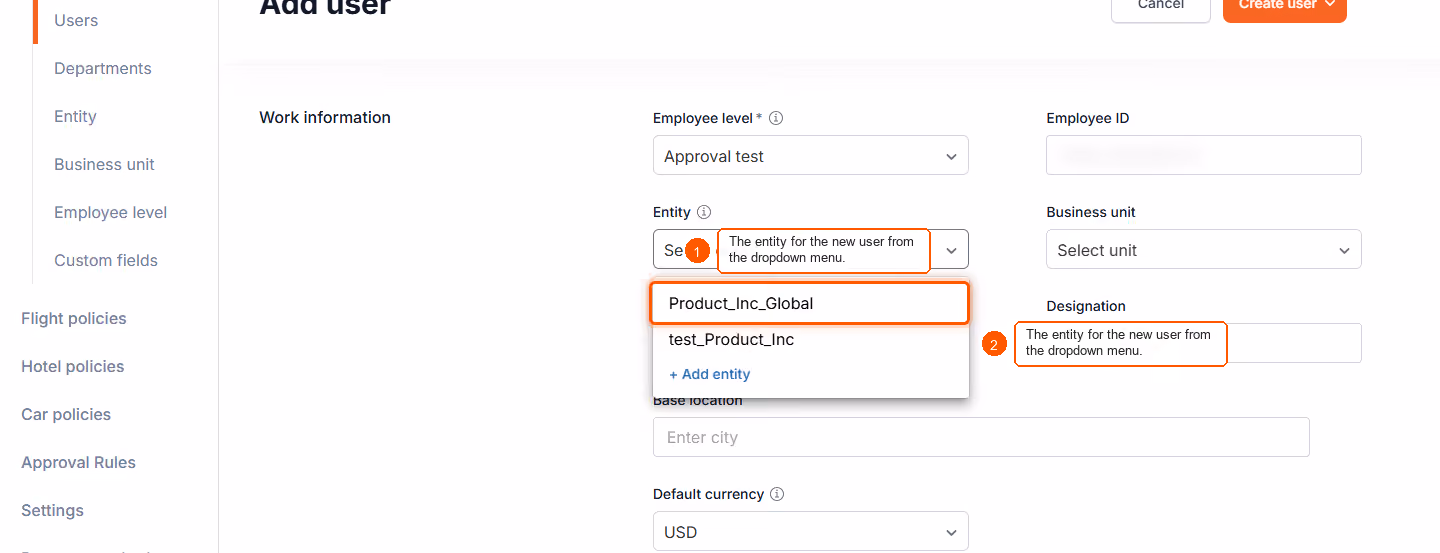Viewport: 1440px width, 553px height.
Task: Select Product_Inc_Global entity option
Action: [810, 303]
